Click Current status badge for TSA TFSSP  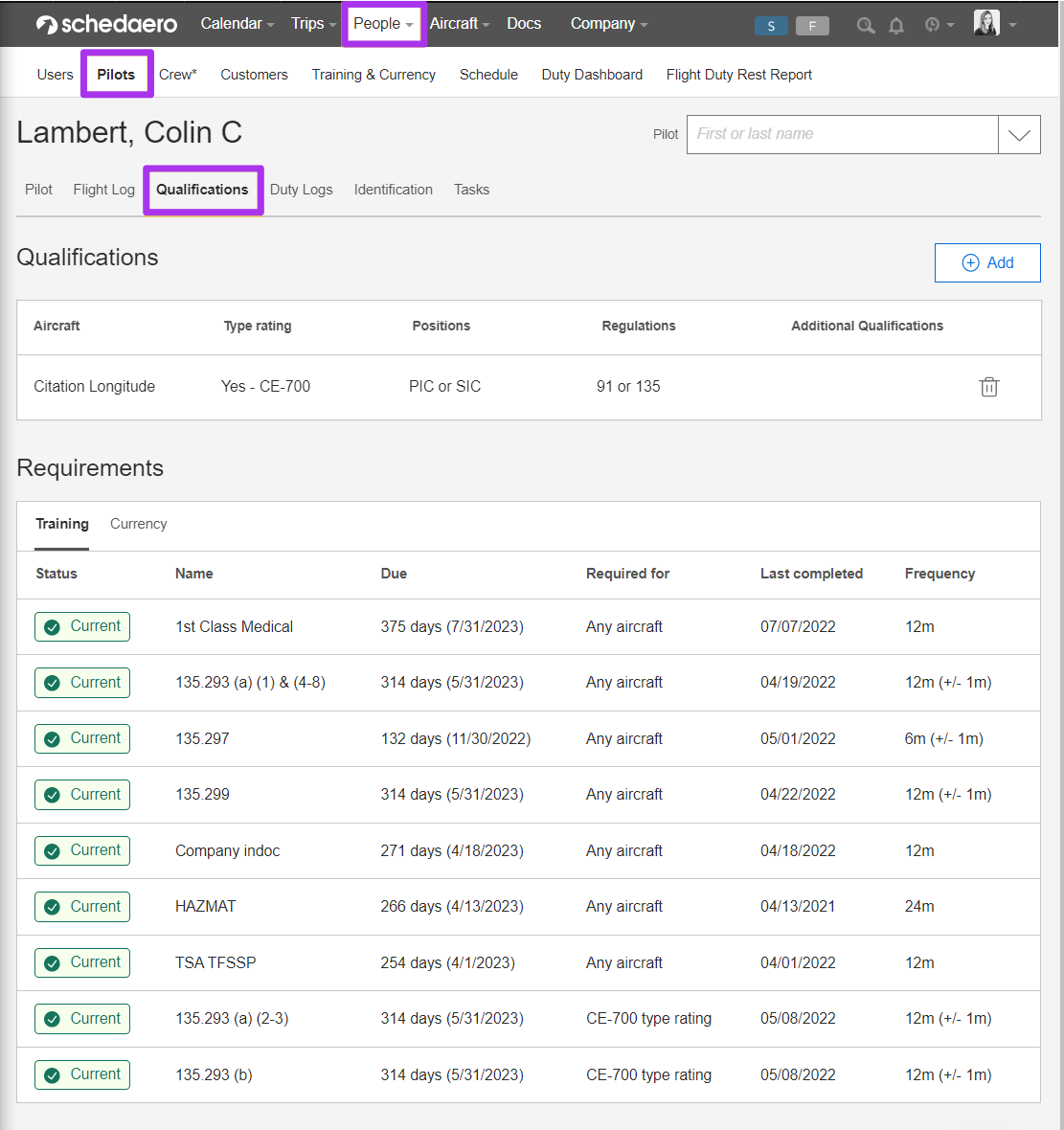(82, 962)
